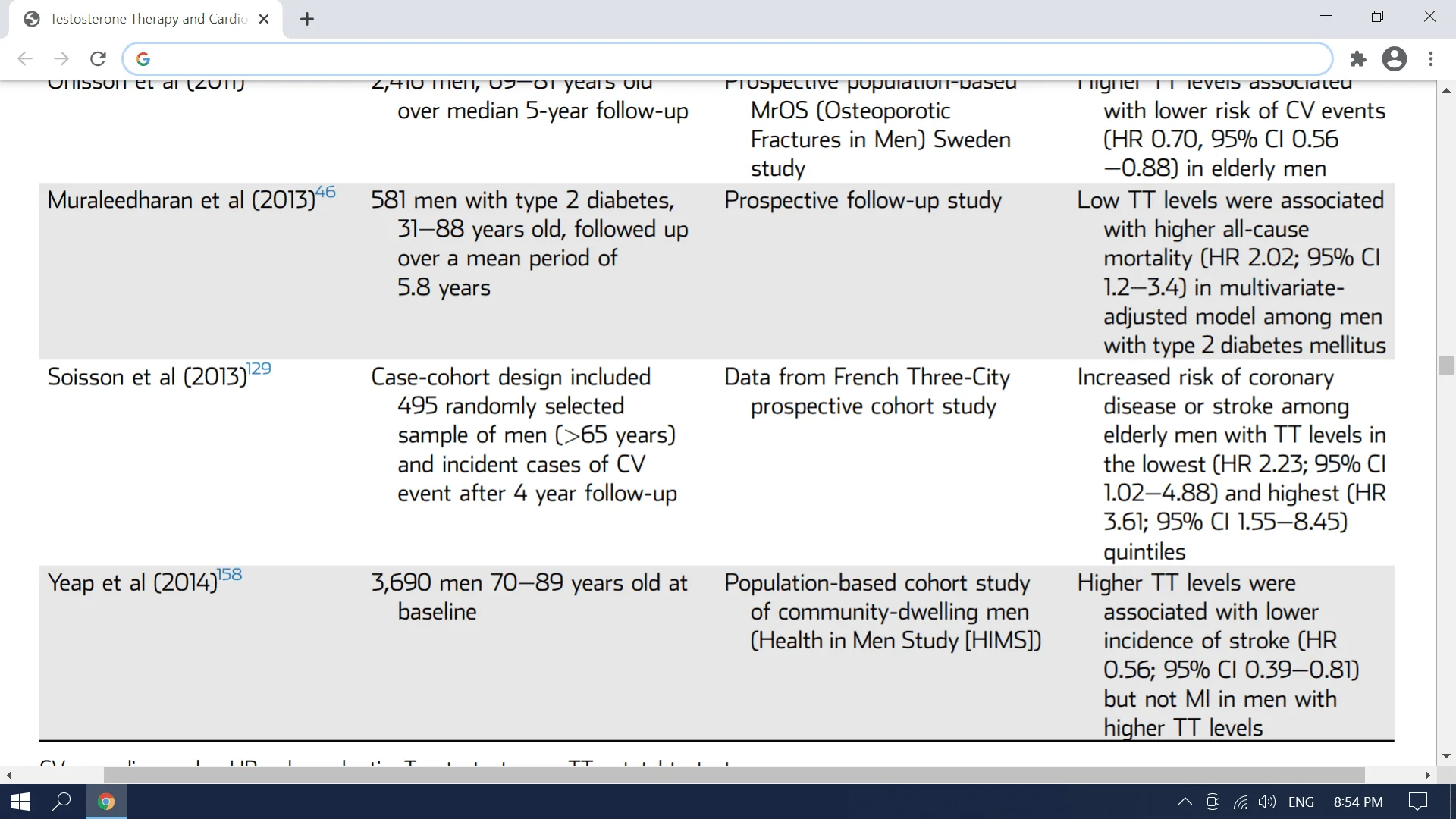This screenshot has width=1456, height=819.
Task: Click text 'prospective cohort study'
Action: click(x=874, y=406)
